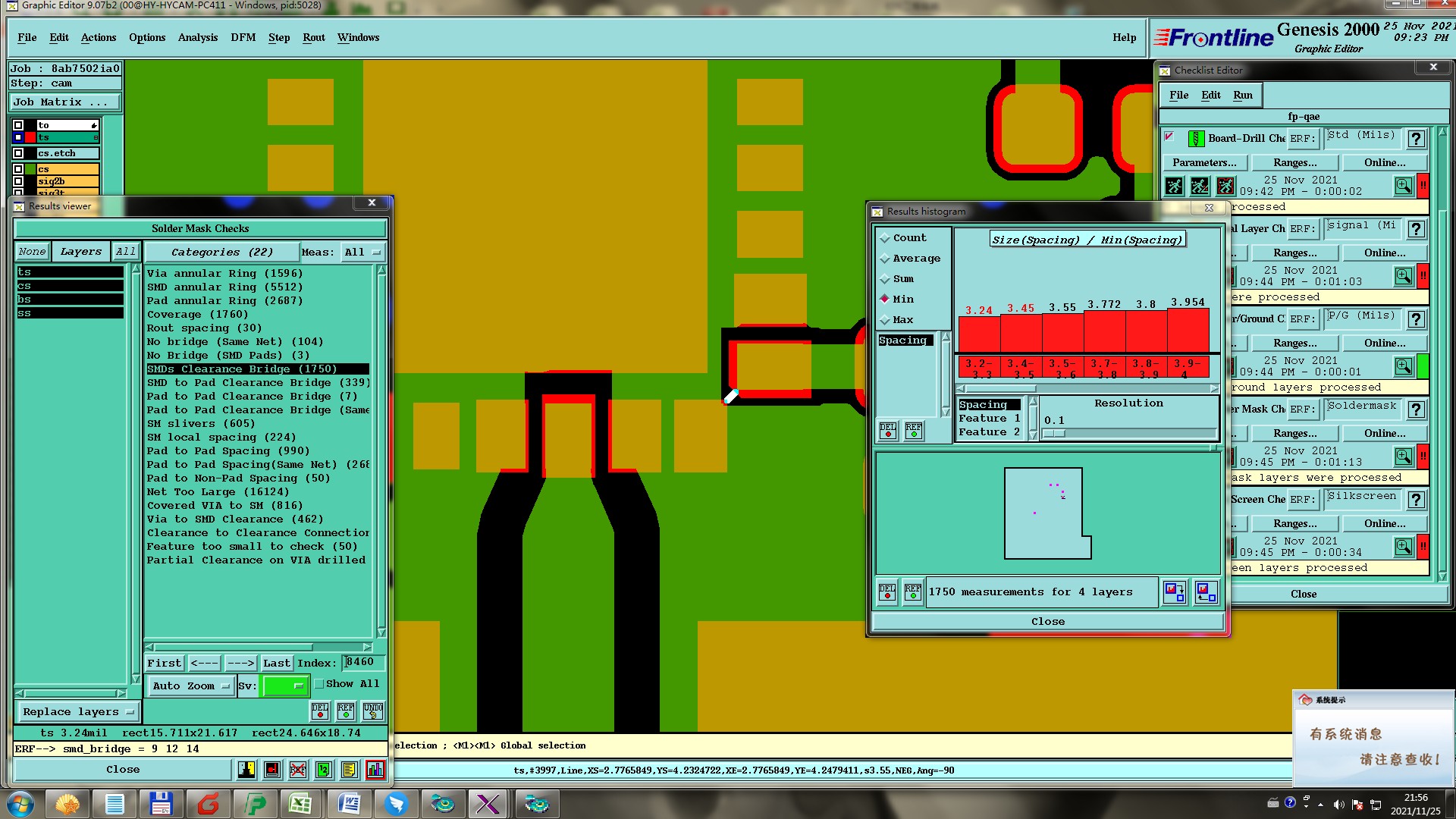Open the Rout menu
This screenshot has width=1456, height=819.
(314, 37)
